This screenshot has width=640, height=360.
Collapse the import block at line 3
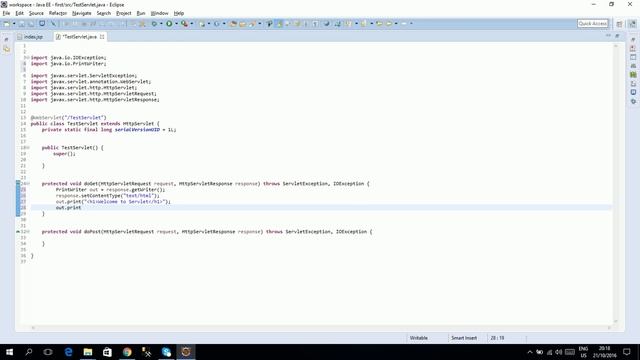[28, 58]
